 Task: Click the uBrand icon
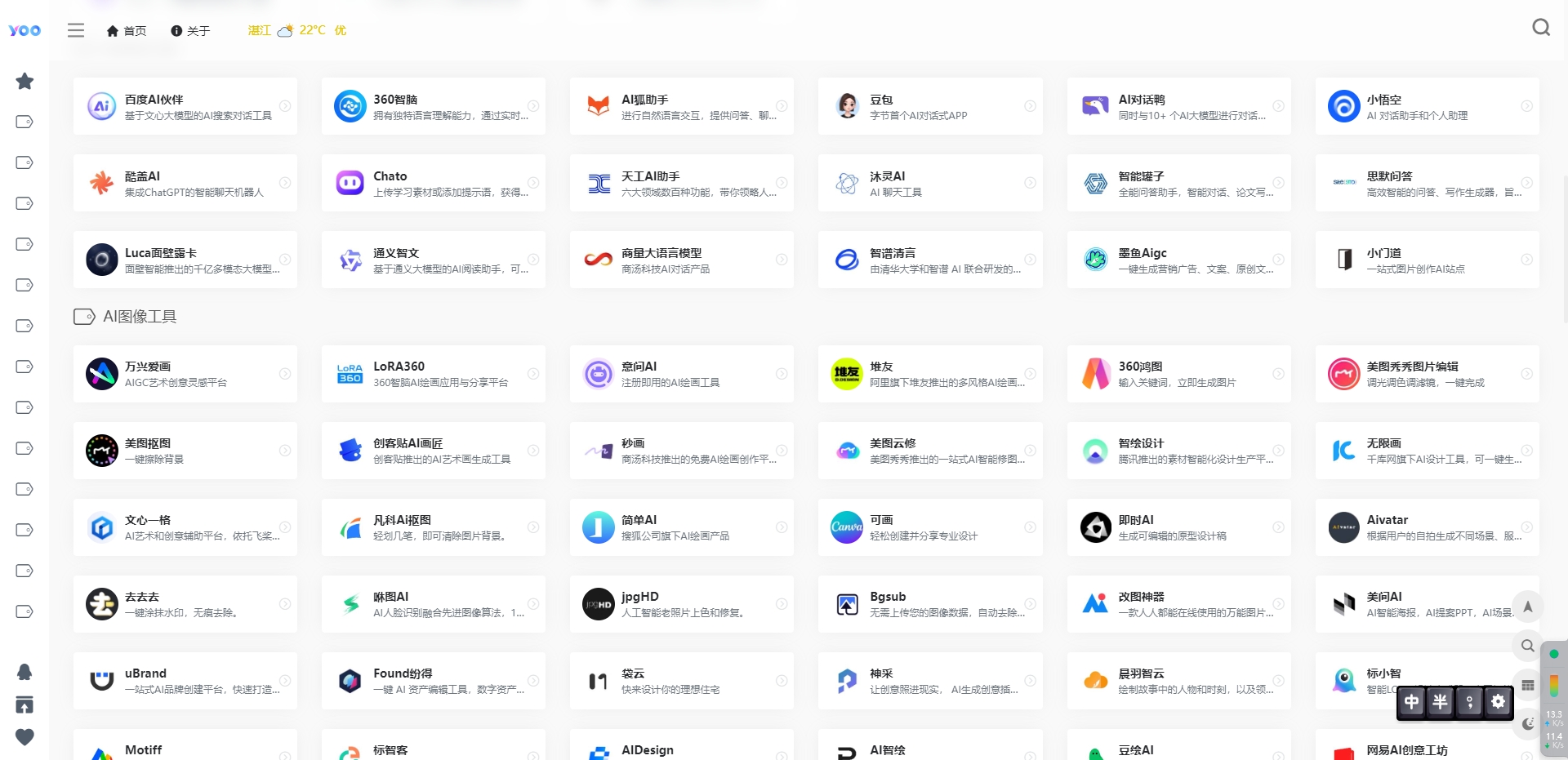point(102,681)
